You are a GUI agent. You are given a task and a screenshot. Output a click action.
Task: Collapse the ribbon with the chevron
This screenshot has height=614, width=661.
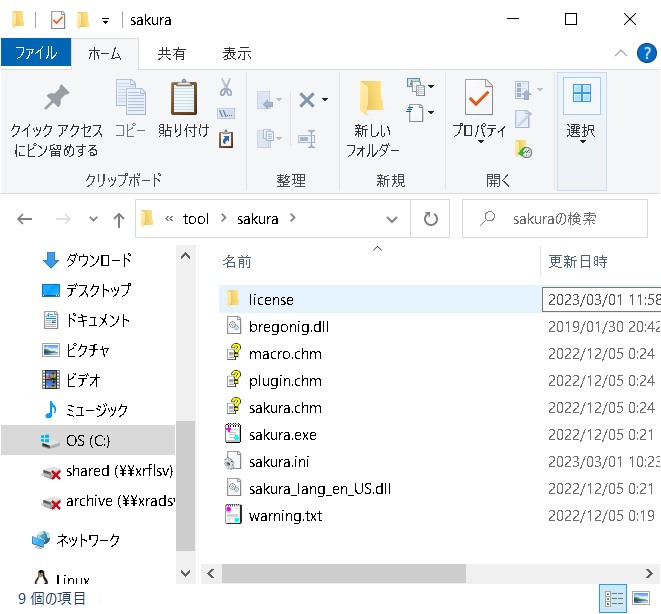[x=620, y=53]
